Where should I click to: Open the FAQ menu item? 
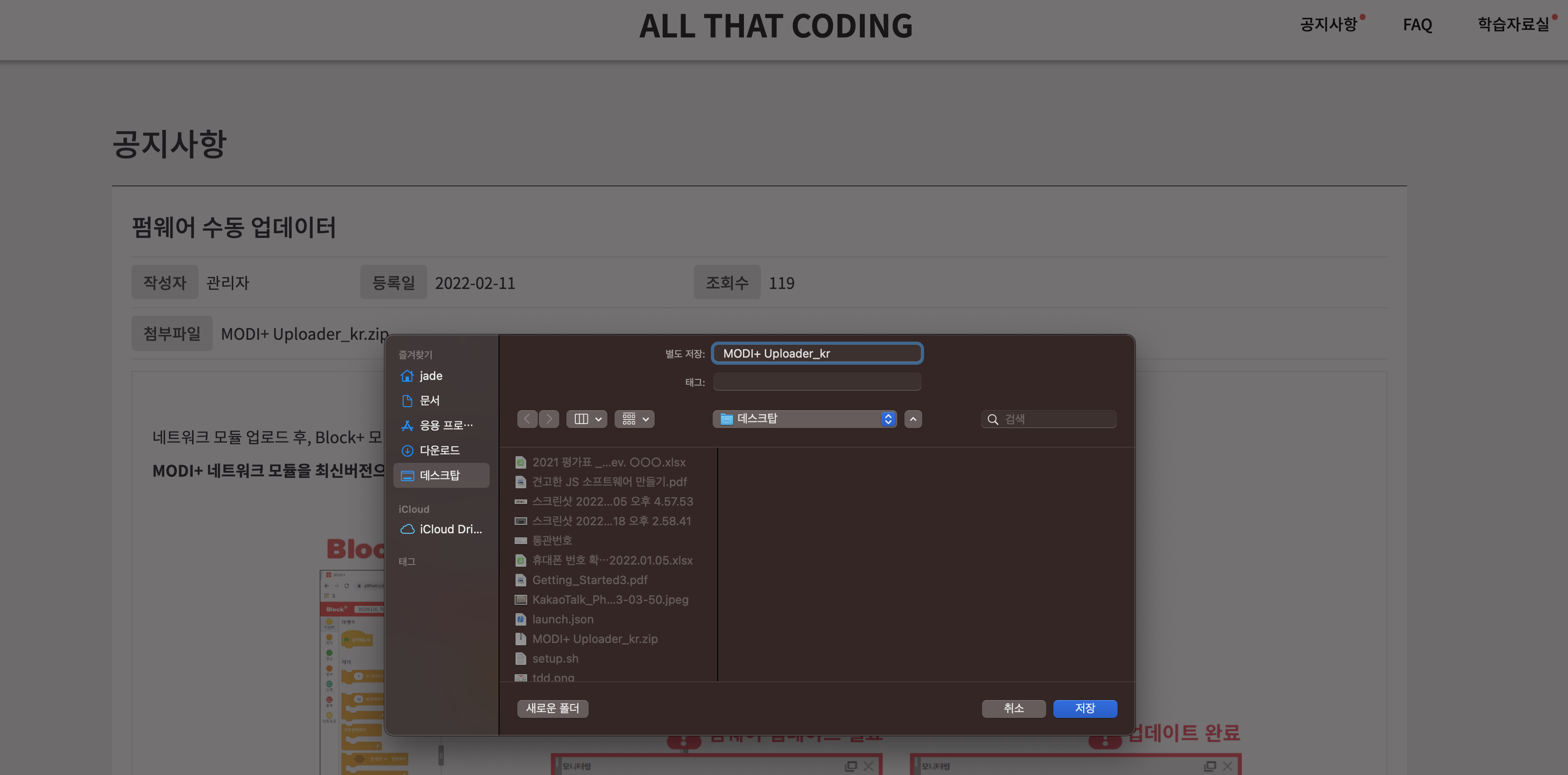(x=1417, y=25)
